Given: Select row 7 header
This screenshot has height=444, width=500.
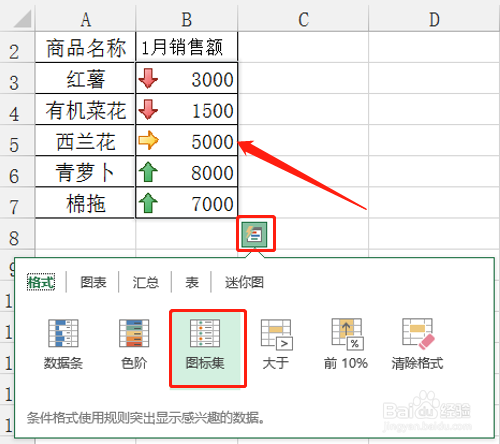Looking at the screenshot, I should [15, 204].
